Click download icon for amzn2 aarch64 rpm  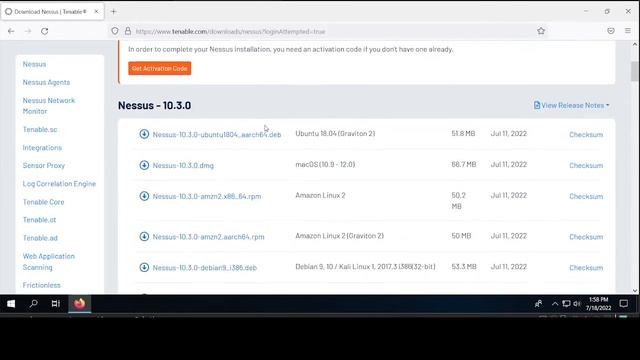tap(144, 236)
